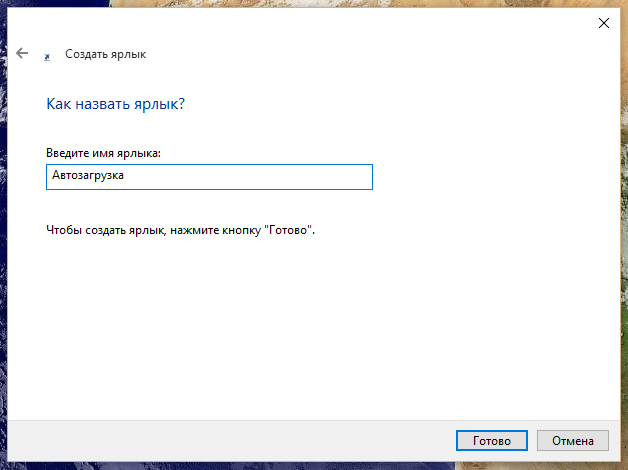Go back with the arrow icon
This screenshot has width=628, height=470.
point(22,53)
